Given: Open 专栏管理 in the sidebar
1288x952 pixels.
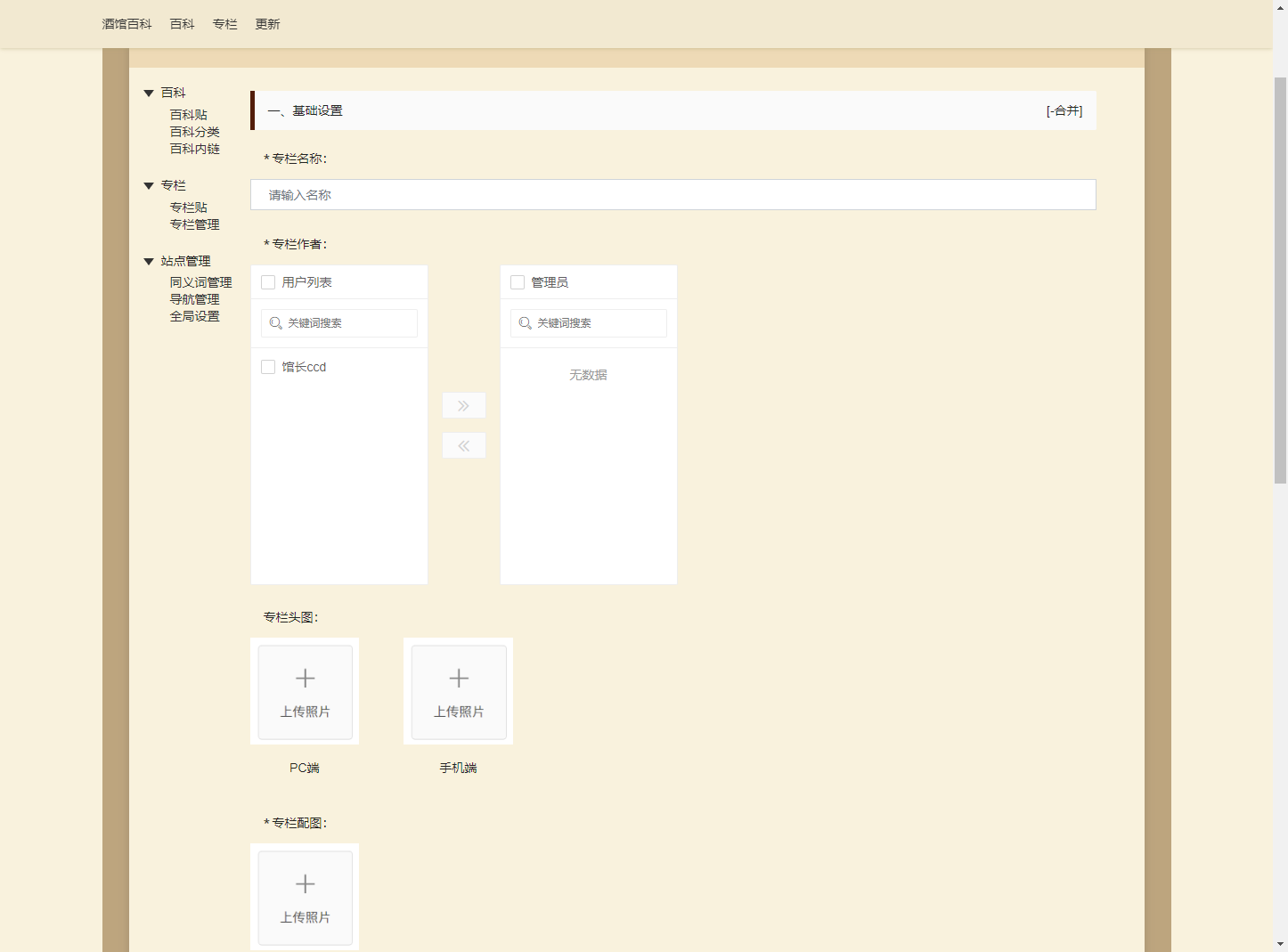Looking at the screenshot, I should 194,224.
